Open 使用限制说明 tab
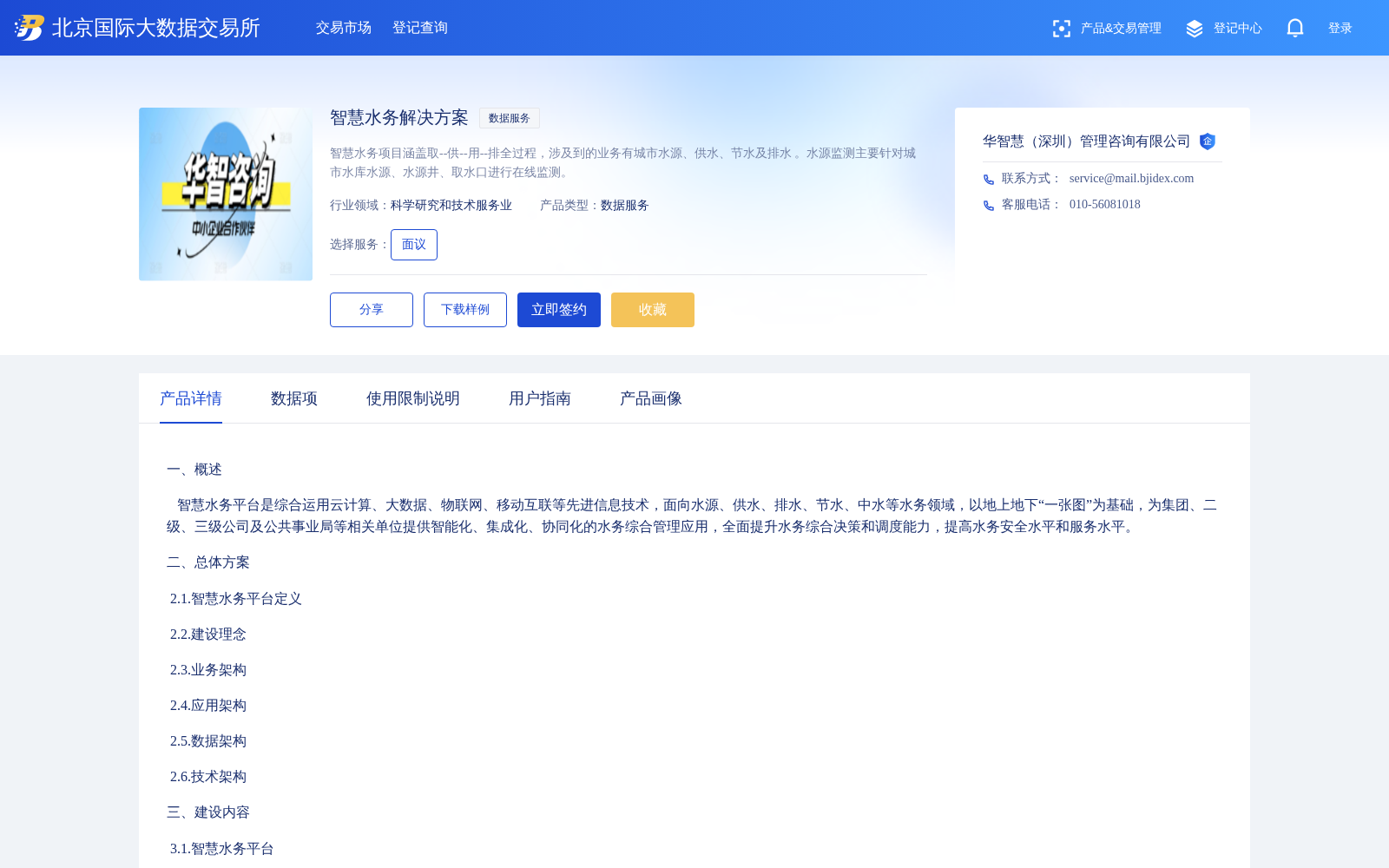This screenshot has width=1389, height=868. pyautogui.click(x=413, y=398)
